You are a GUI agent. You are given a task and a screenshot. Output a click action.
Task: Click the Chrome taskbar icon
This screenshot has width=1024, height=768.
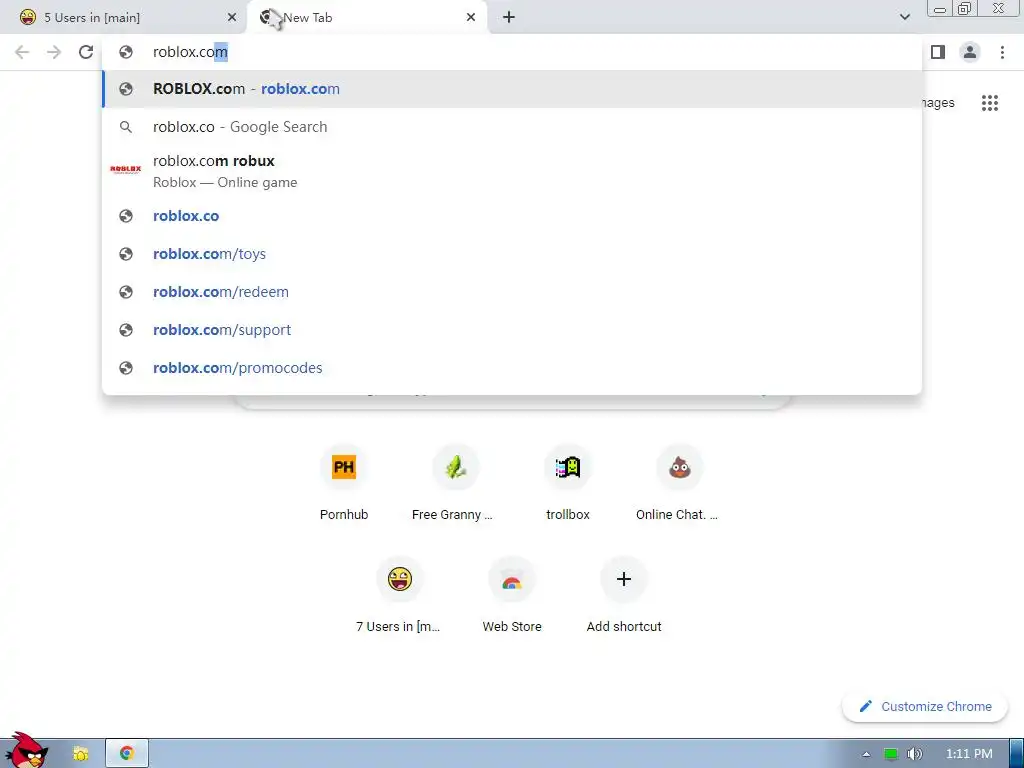(x=127, y=754)
